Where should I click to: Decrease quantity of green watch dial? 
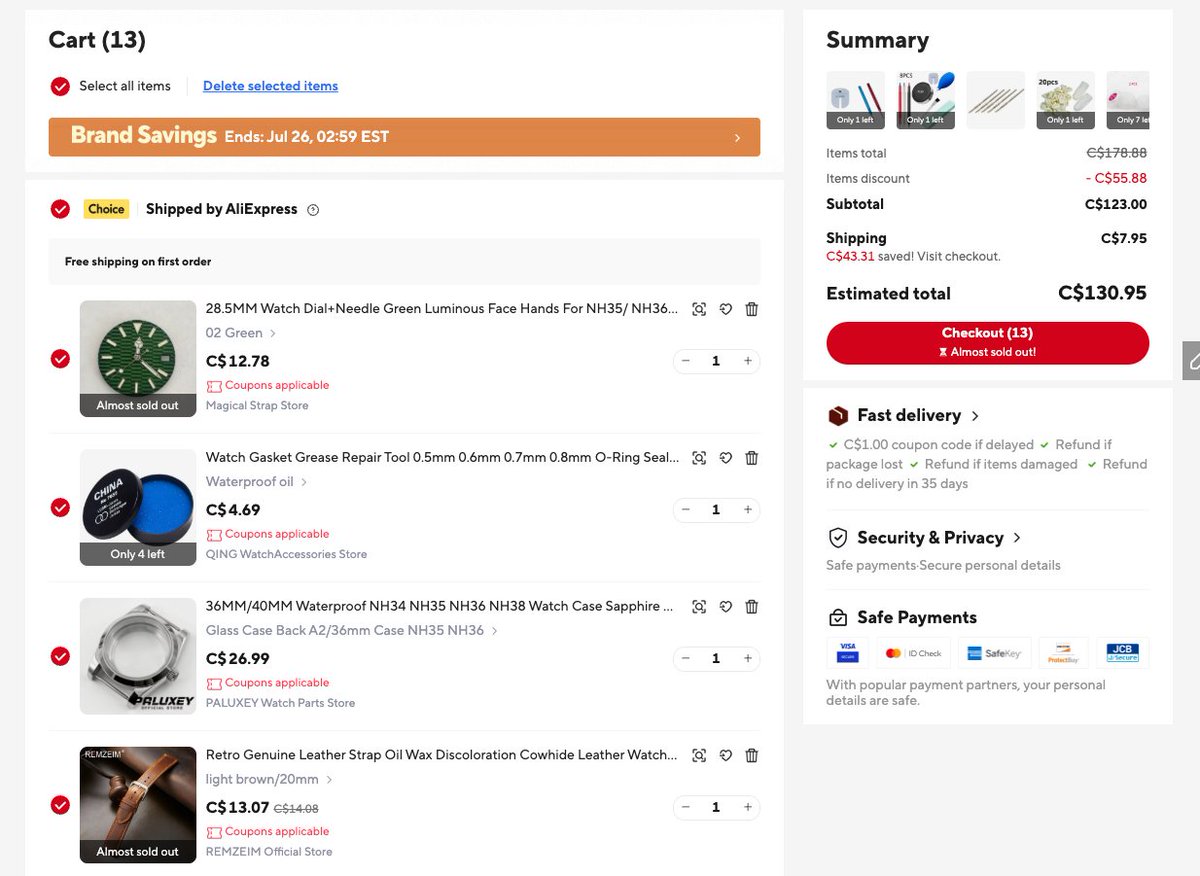point(686,361)
